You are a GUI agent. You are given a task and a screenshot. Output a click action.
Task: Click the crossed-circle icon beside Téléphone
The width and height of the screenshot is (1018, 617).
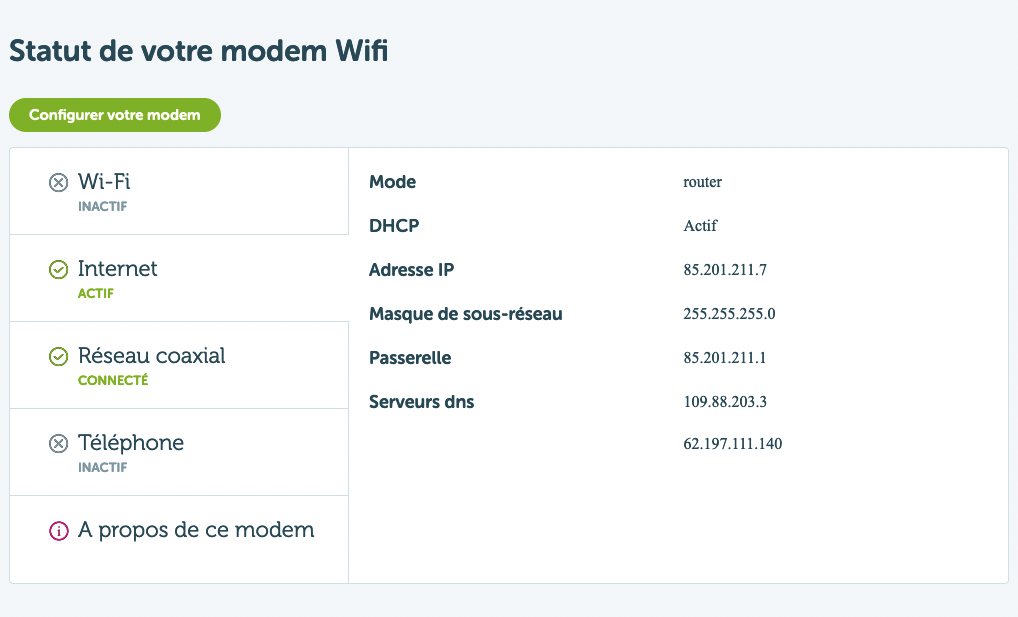pos(58,444)
